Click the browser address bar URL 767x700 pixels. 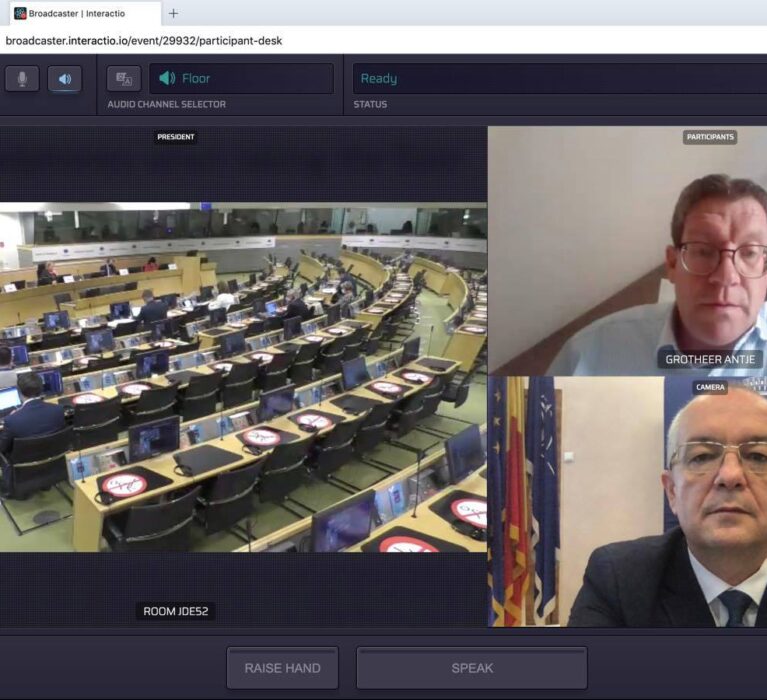point(144,41)
